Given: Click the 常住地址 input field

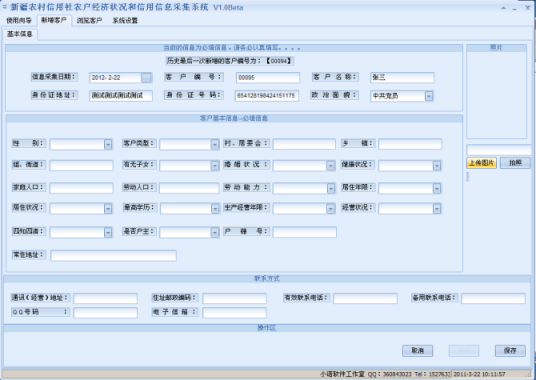Looking at the screenshot, I should 113,256.
